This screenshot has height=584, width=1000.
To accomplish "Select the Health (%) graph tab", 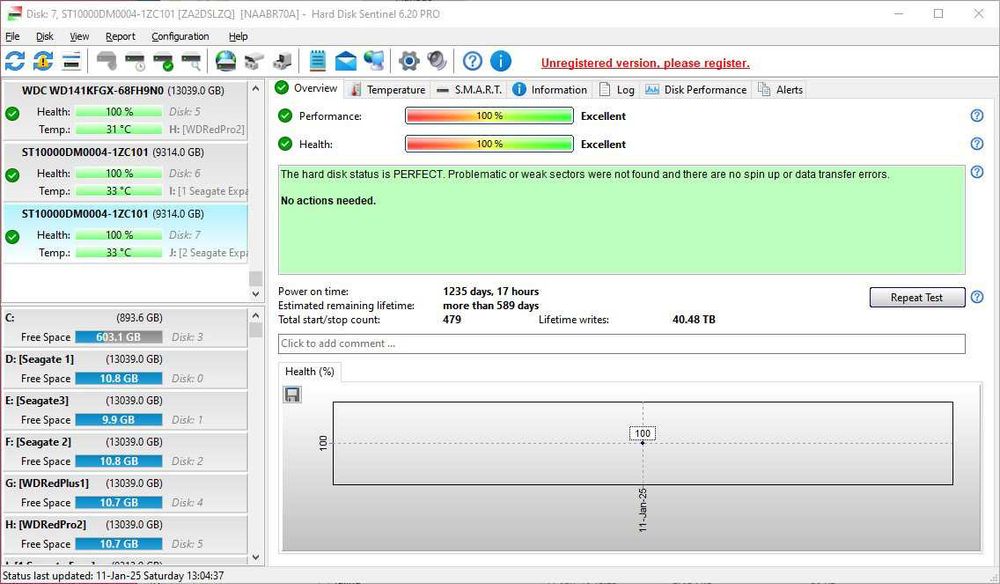I will click(x=309, y=371).
